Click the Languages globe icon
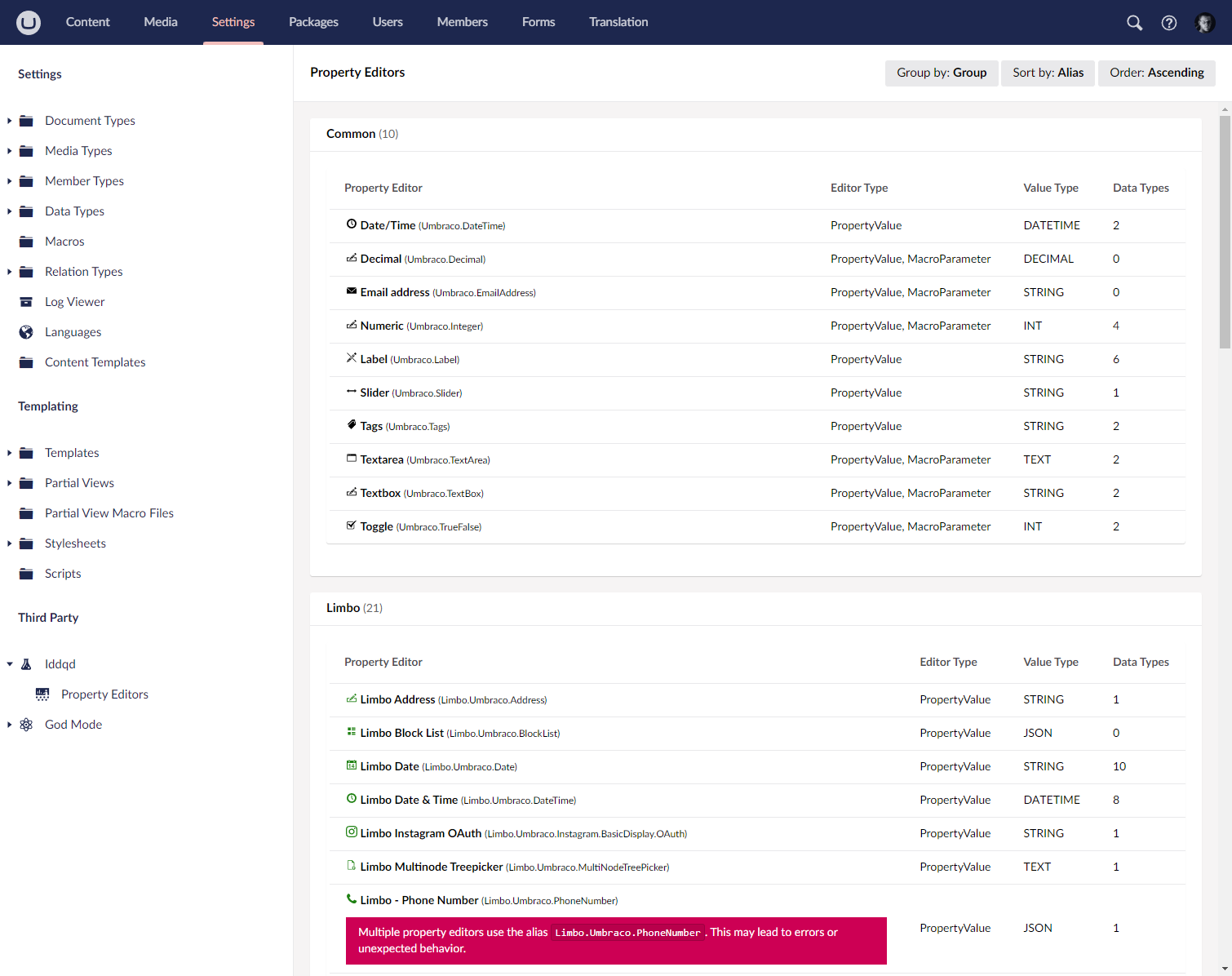 25,331
